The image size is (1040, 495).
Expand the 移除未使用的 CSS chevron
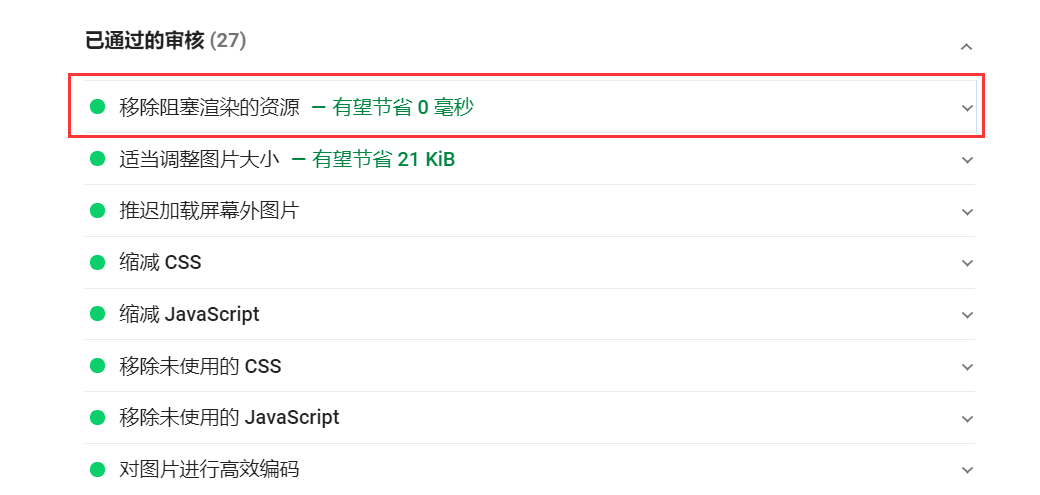click(x=966, y=367)
